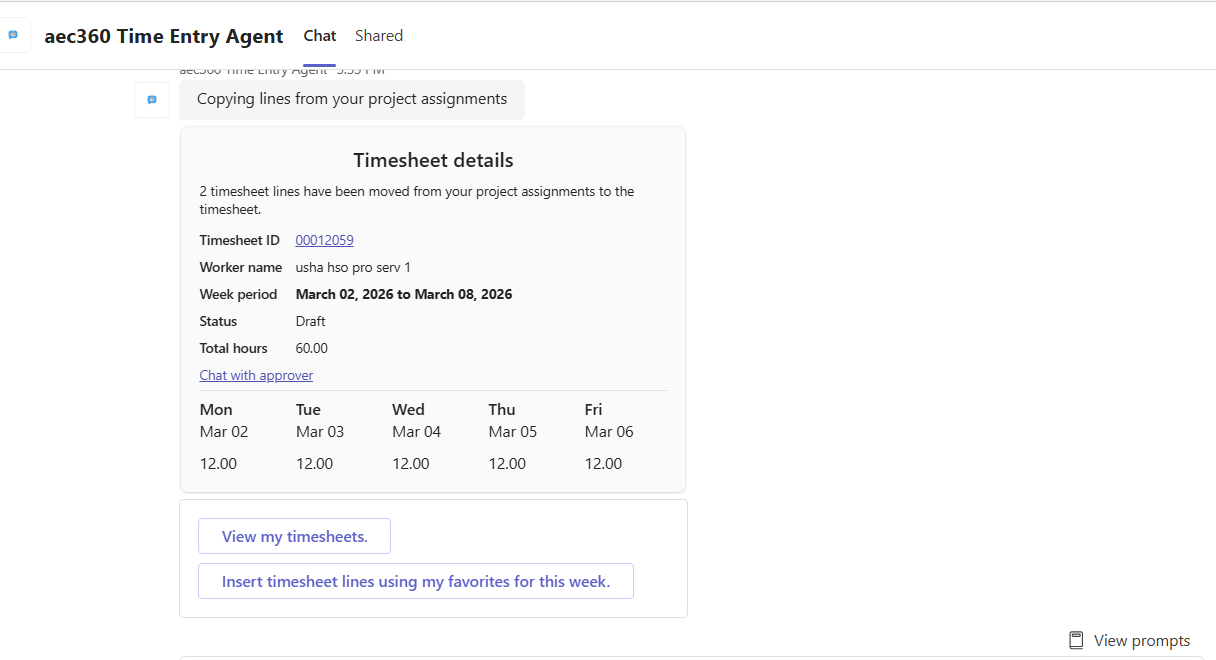Screen dimensions: 1216x660
Task: Click the Chat with approver link
Action: (x=256, y=375)
